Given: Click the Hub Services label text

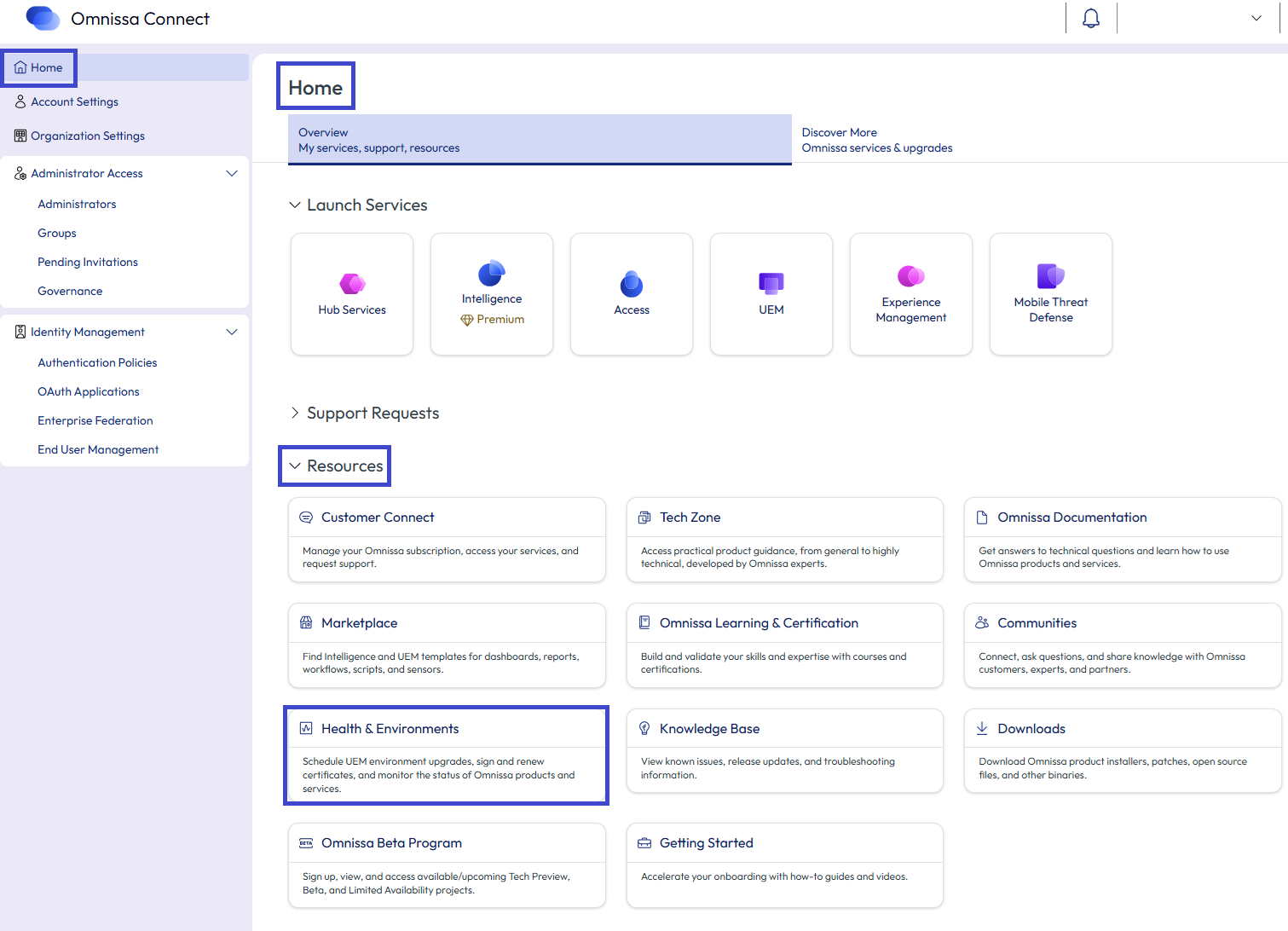Looking at the screenshot, I should [352, 310].
